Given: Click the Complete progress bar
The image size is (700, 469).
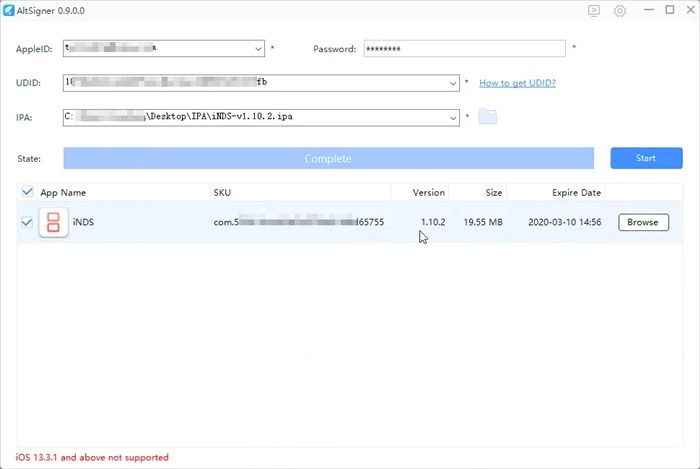Looking at the screenshot, I should click(328, 158).
